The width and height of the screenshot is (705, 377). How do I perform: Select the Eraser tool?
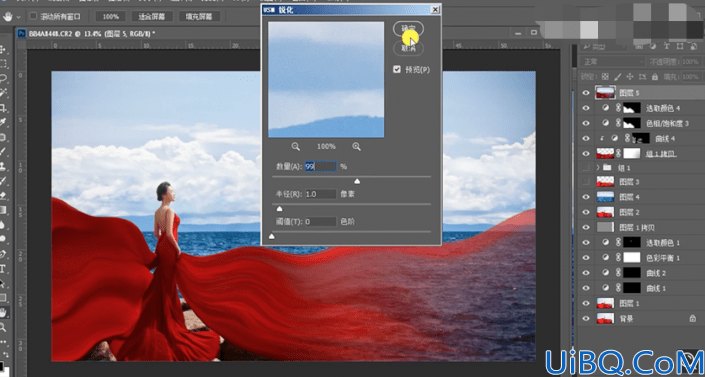click(x=3, y=195)
